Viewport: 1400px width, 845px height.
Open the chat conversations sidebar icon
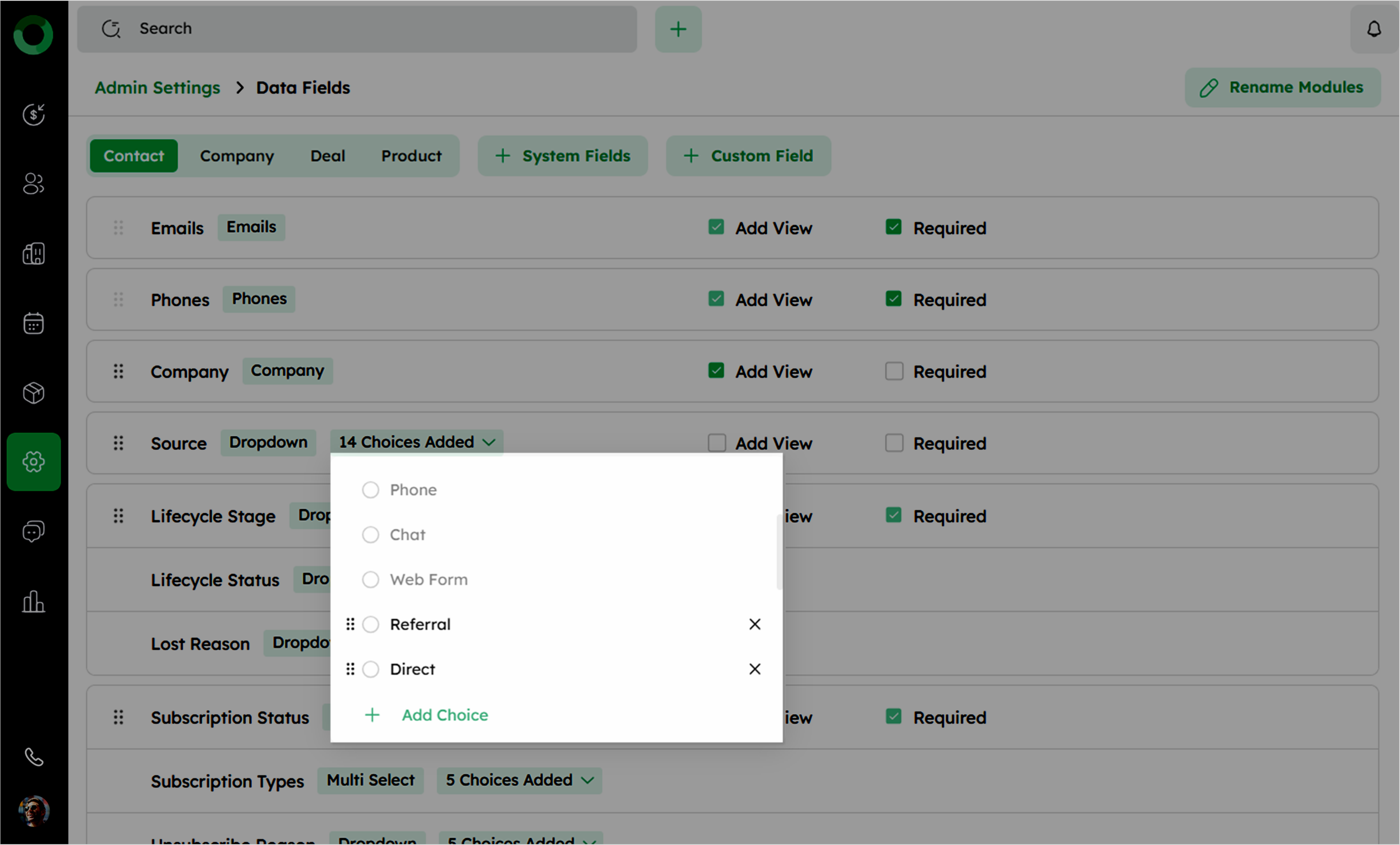click(x=33, y=532)
